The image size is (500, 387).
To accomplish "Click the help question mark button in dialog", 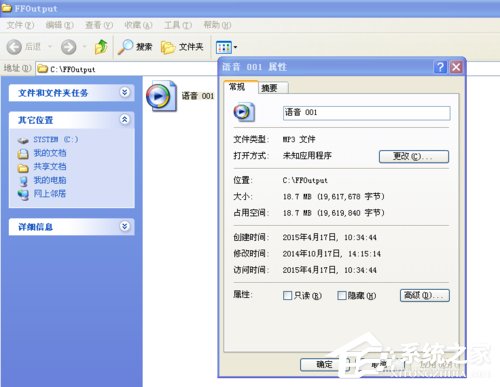I will pyautogui.click(x=440, y=67).
